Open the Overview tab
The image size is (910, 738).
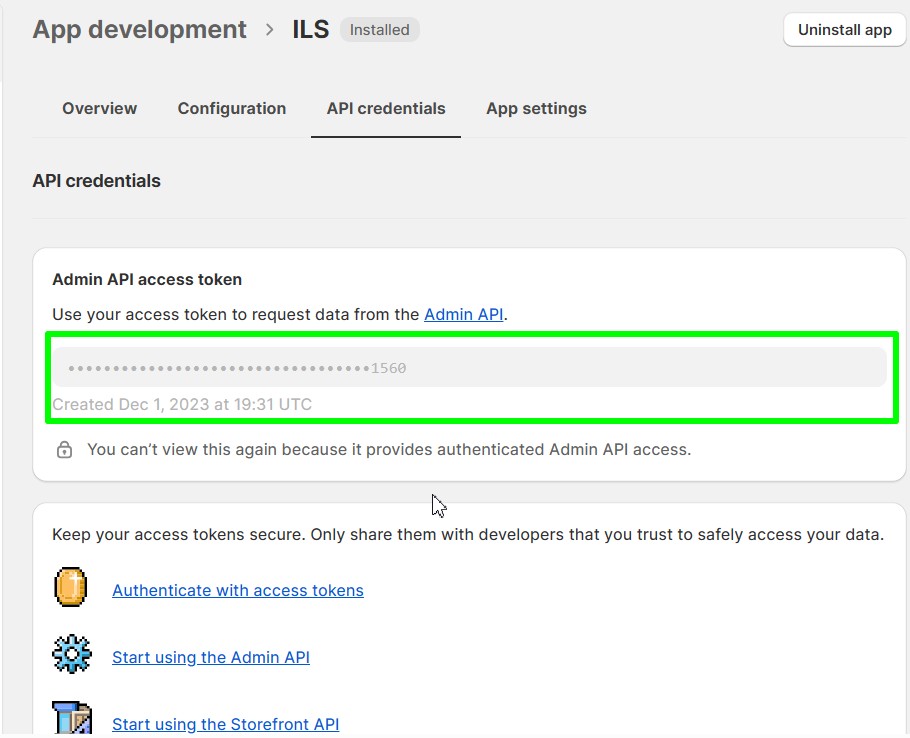pyautogui.click(x=99, y=108)
